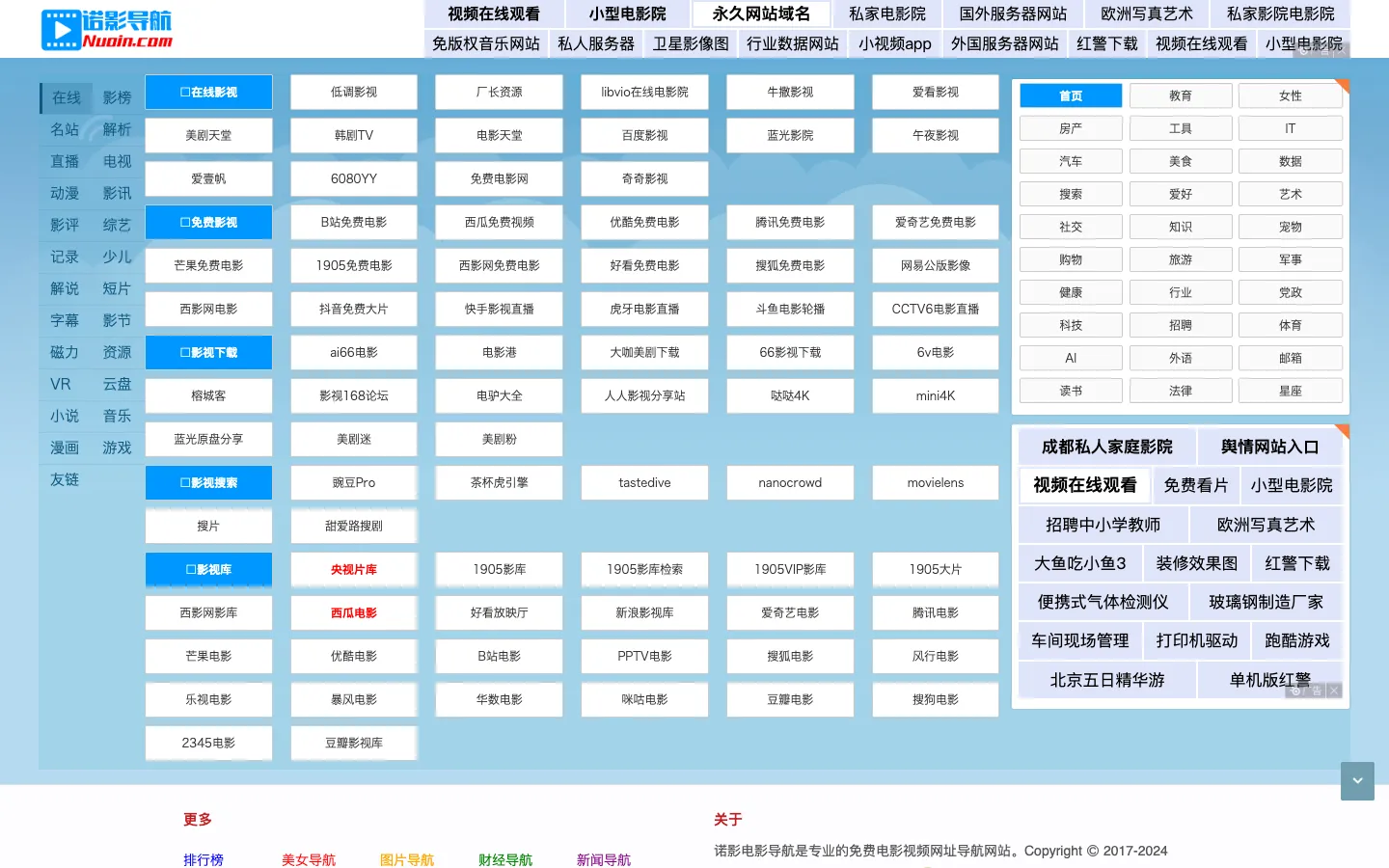Image resolution: width=1389 pixels, height=868 pixels.
Task: Open the 磁力 sidebar category
Action: tap(65, 352)
